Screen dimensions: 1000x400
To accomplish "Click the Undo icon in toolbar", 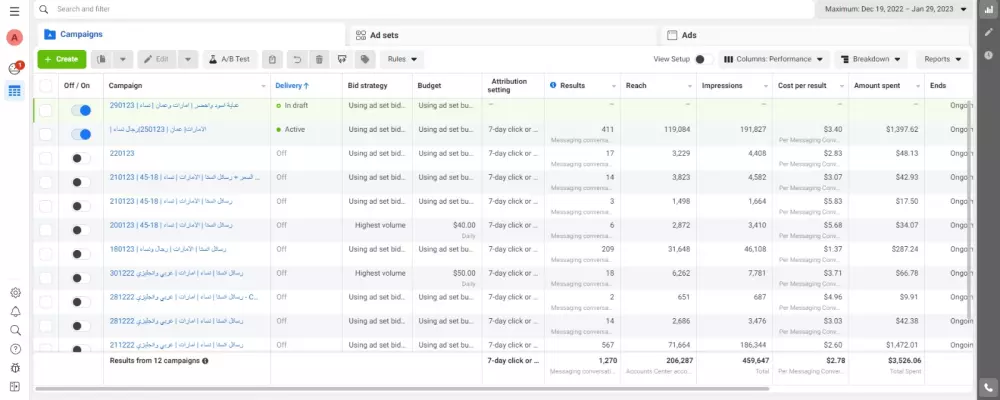I will point(296,59).
